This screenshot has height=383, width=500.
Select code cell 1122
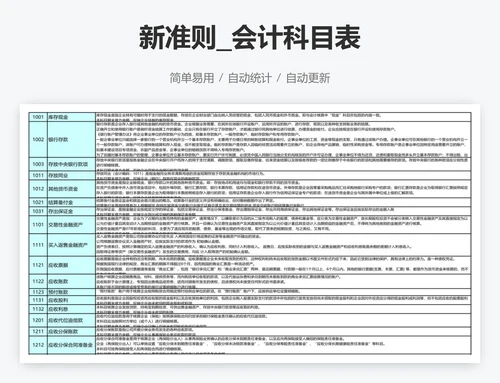point(38,281)
